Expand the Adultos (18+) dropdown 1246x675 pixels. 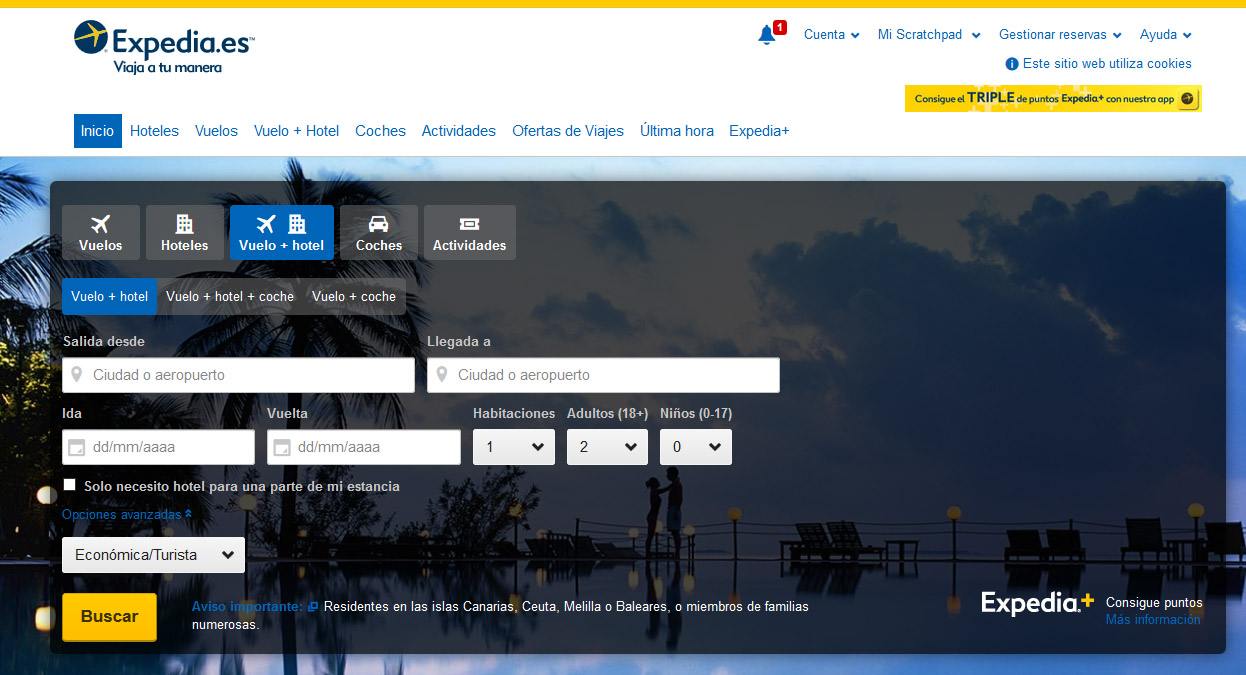[607, 447]
